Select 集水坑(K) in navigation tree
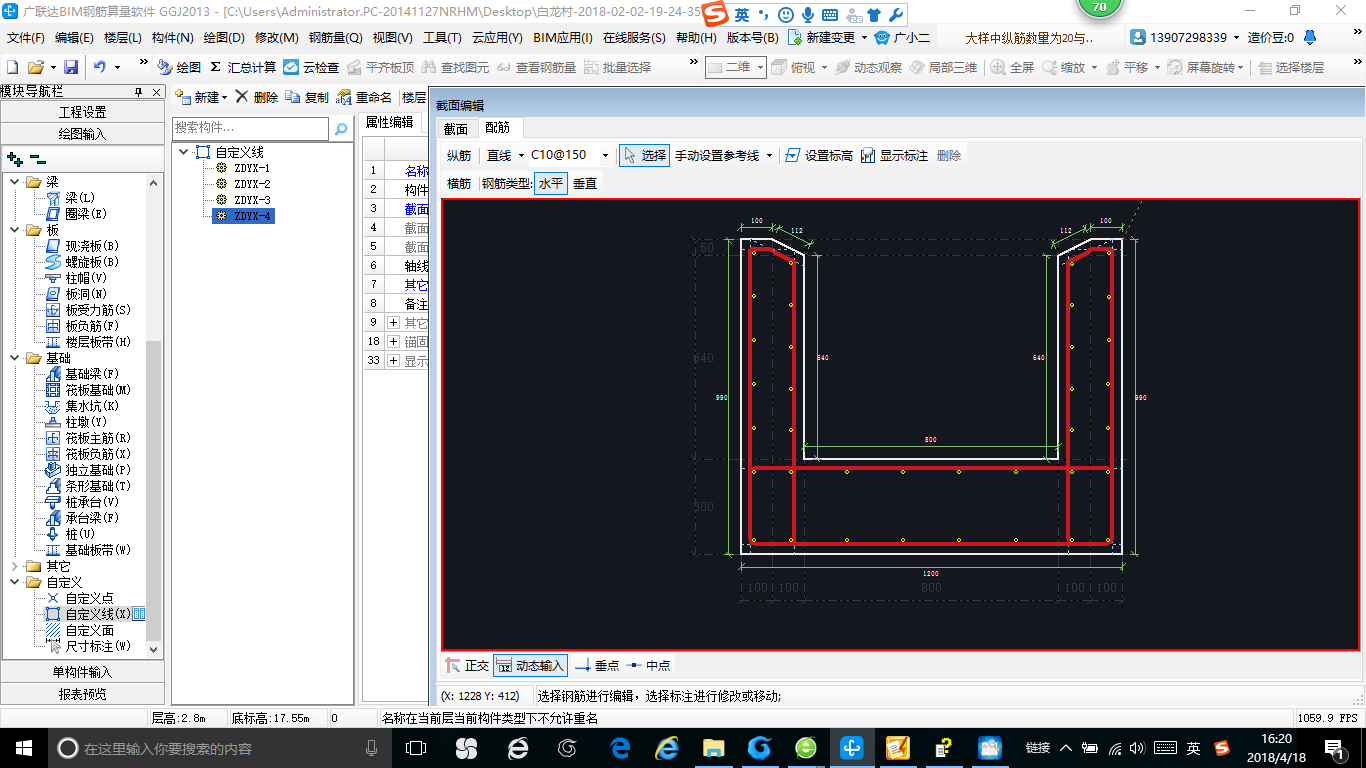 coord(82,406)
